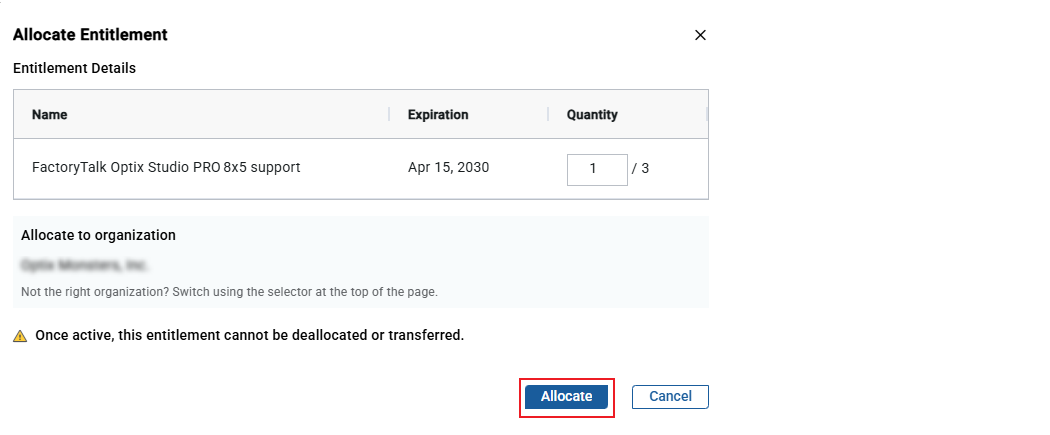Click the Allocate Entitlement dialog title
This screenshot has height=435, width=1050.
pyautogui.click(x=90, y=35)
